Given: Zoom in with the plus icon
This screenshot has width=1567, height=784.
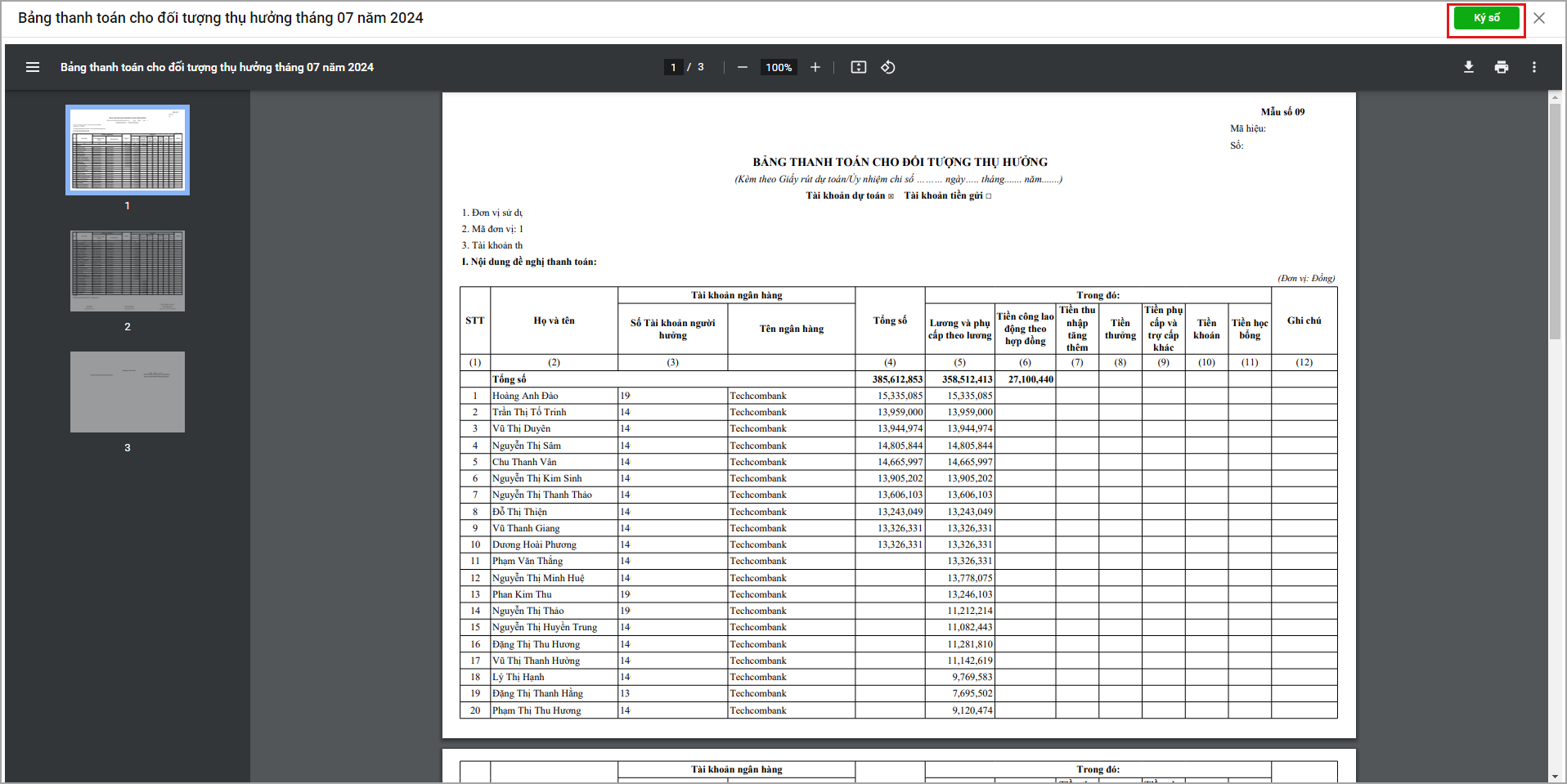Looking at the screenshot, I should (815, 67).
